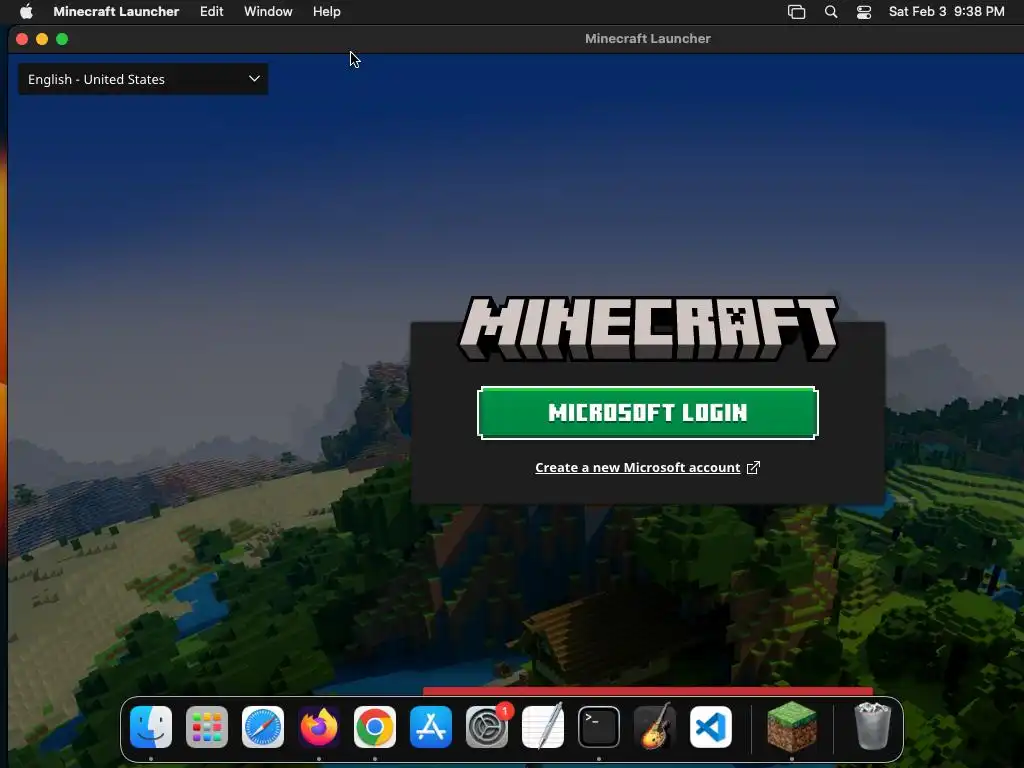Click the Minecraft grass block dock icon
1024x768 pixels.
pos(792,727)
